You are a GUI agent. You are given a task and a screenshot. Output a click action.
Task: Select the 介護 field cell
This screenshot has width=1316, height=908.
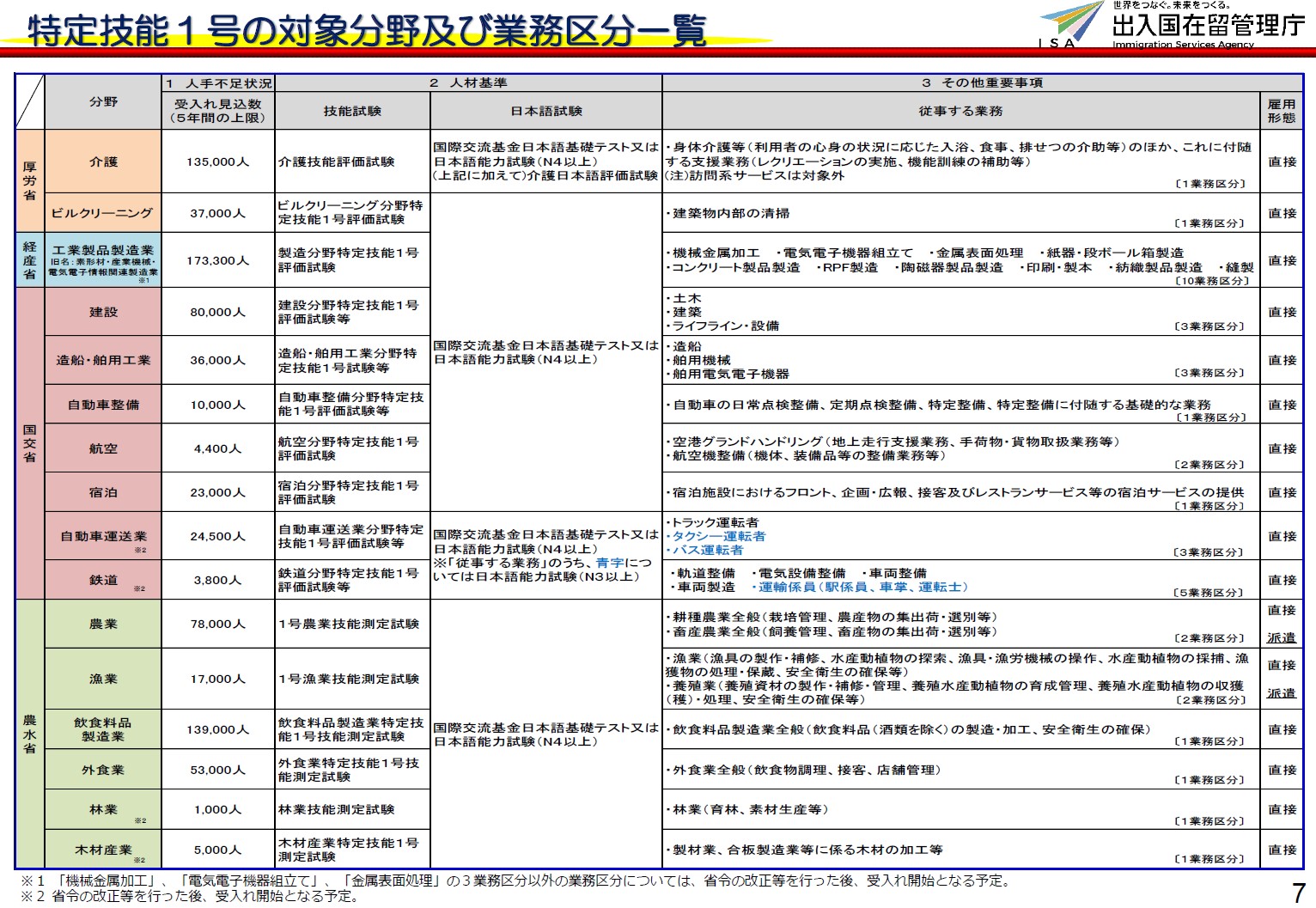tap(103, 161)
